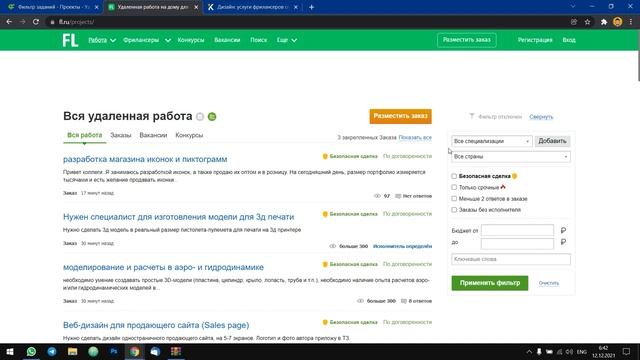Click the green round icon beside page heading
This screenshot has width=640, height=360.
point(212,117)
